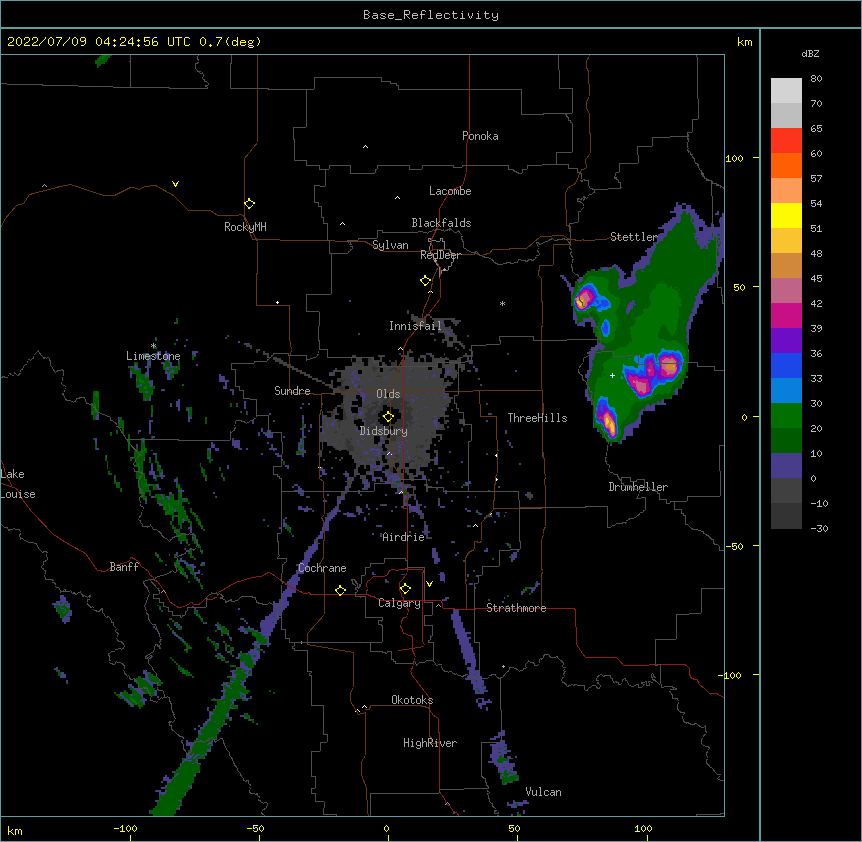
Task: Click the yellow V marker east of Calgary
Action: tap(429, 584)
